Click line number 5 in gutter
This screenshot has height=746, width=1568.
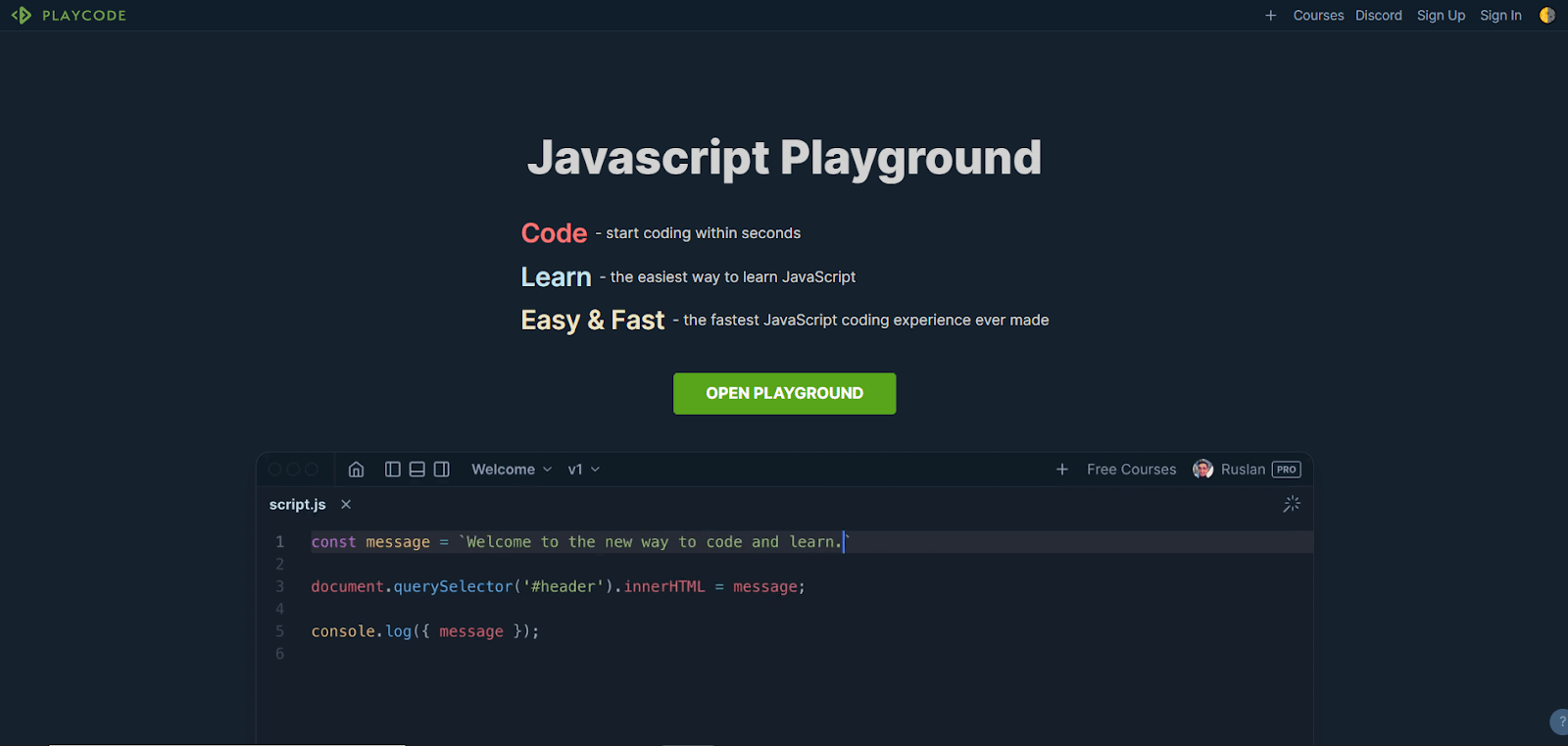[x=279, y=631]
